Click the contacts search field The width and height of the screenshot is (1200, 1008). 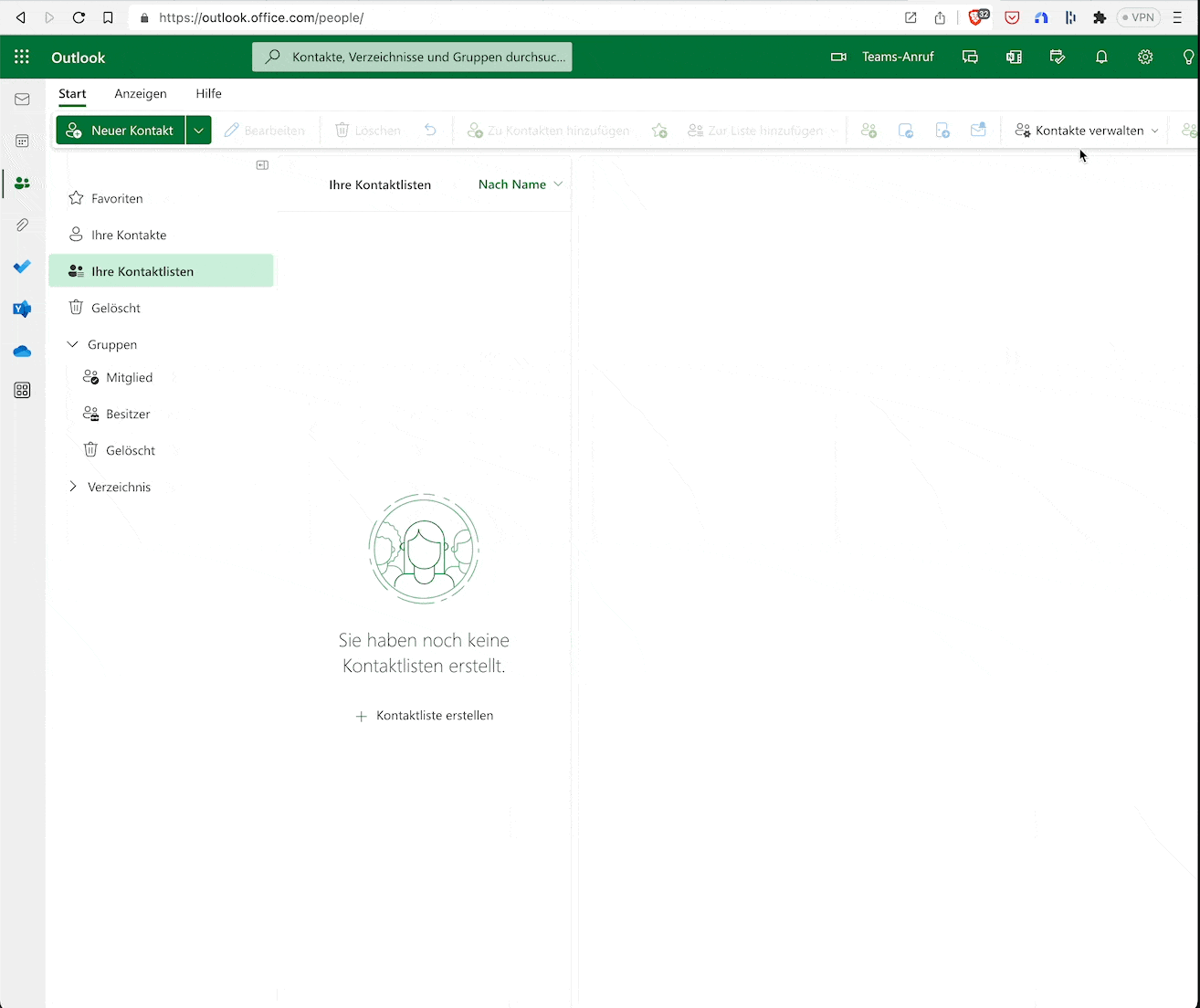(x=412, y=57)
